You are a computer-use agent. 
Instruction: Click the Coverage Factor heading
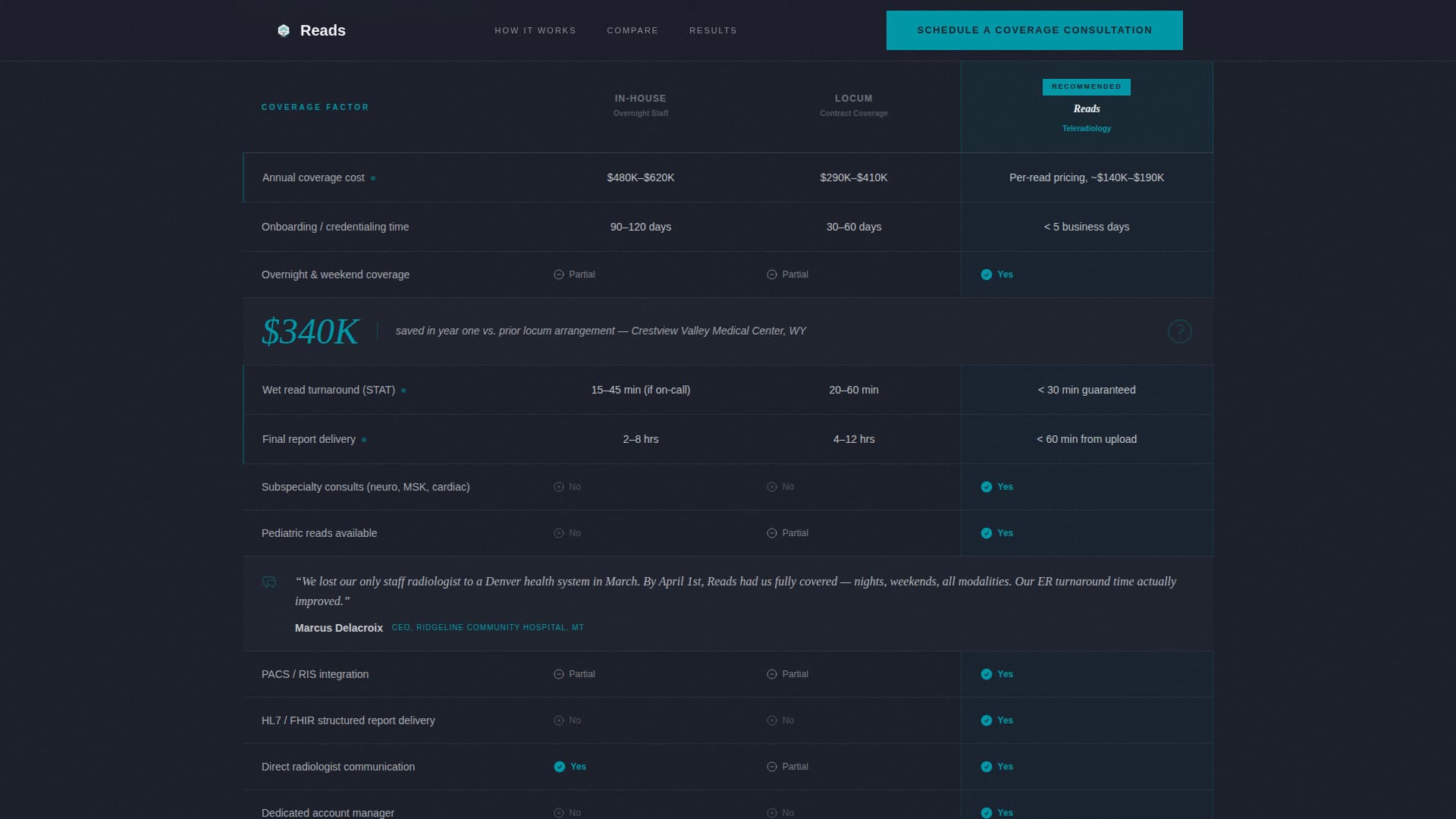pyautogui.click(x=315, y=108)
